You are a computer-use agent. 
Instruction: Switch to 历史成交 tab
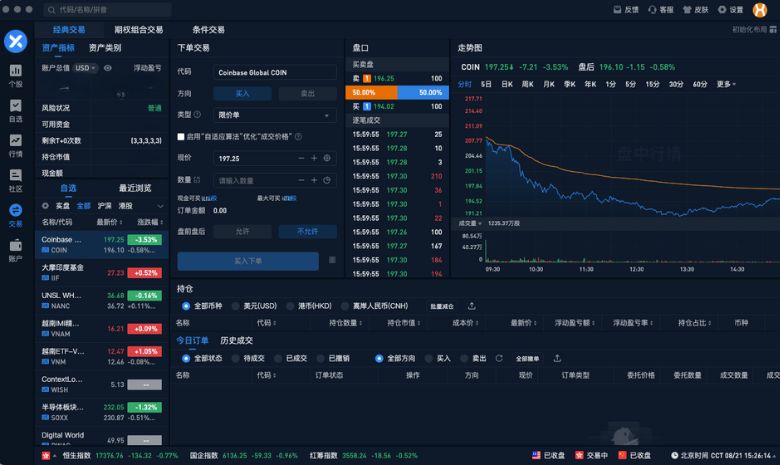[x=236, y=340]
